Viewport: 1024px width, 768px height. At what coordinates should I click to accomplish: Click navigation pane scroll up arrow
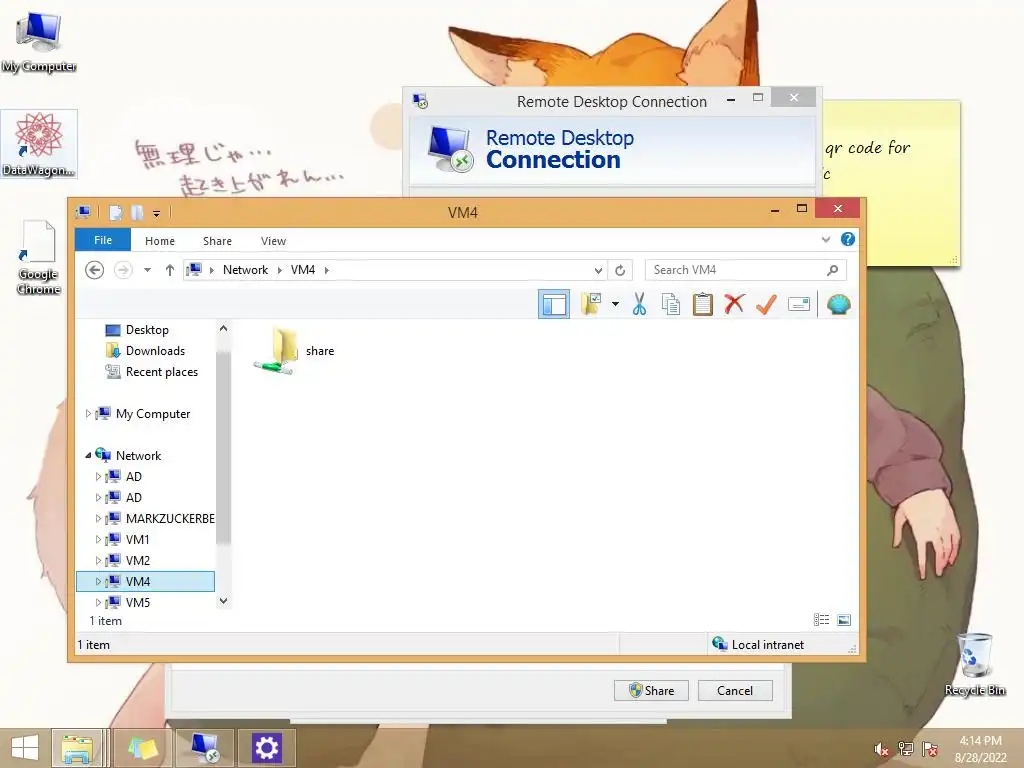(x=223, y=328)
